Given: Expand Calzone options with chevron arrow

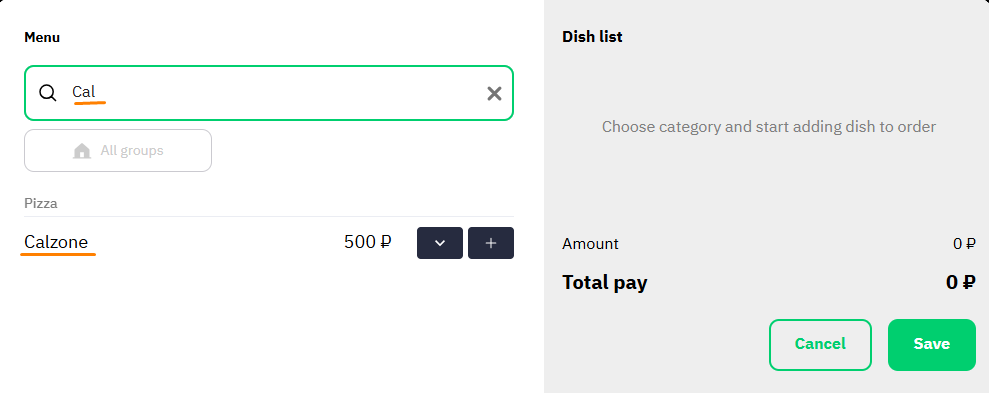Looking at the screenshot, I should point(440,243).
